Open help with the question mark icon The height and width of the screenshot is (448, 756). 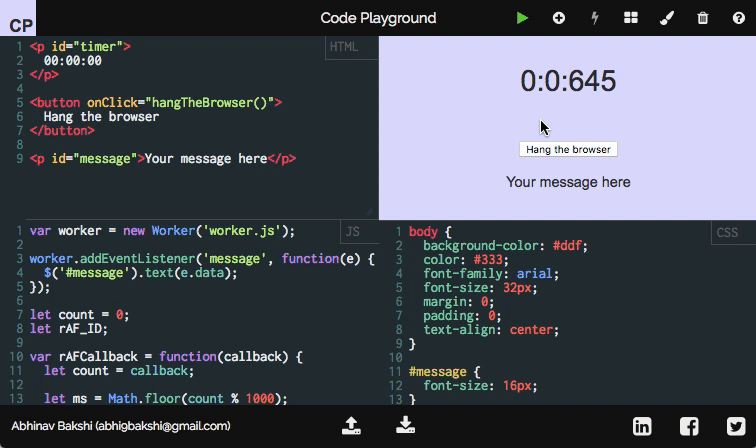739,18
